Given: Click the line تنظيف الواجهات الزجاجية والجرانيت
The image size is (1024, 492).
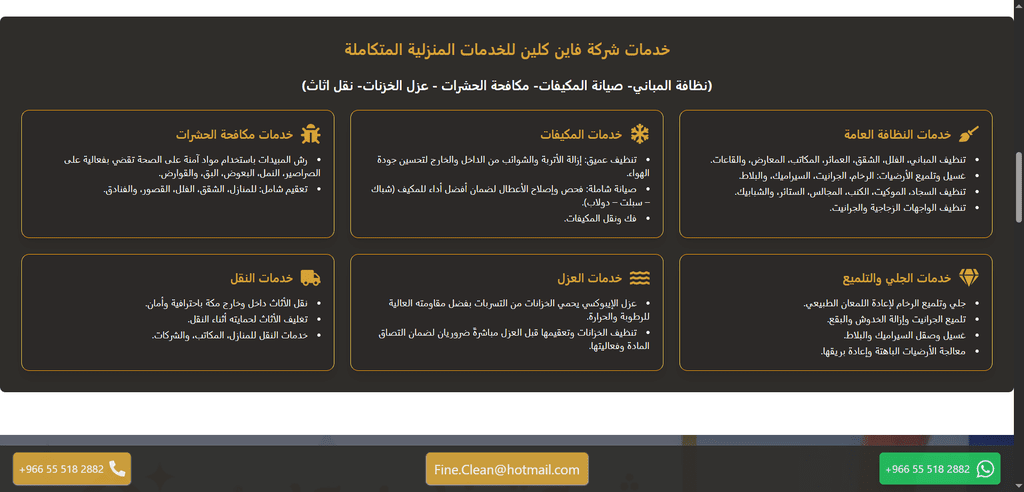Looking at the screenshot, I should tap(897, 208).
